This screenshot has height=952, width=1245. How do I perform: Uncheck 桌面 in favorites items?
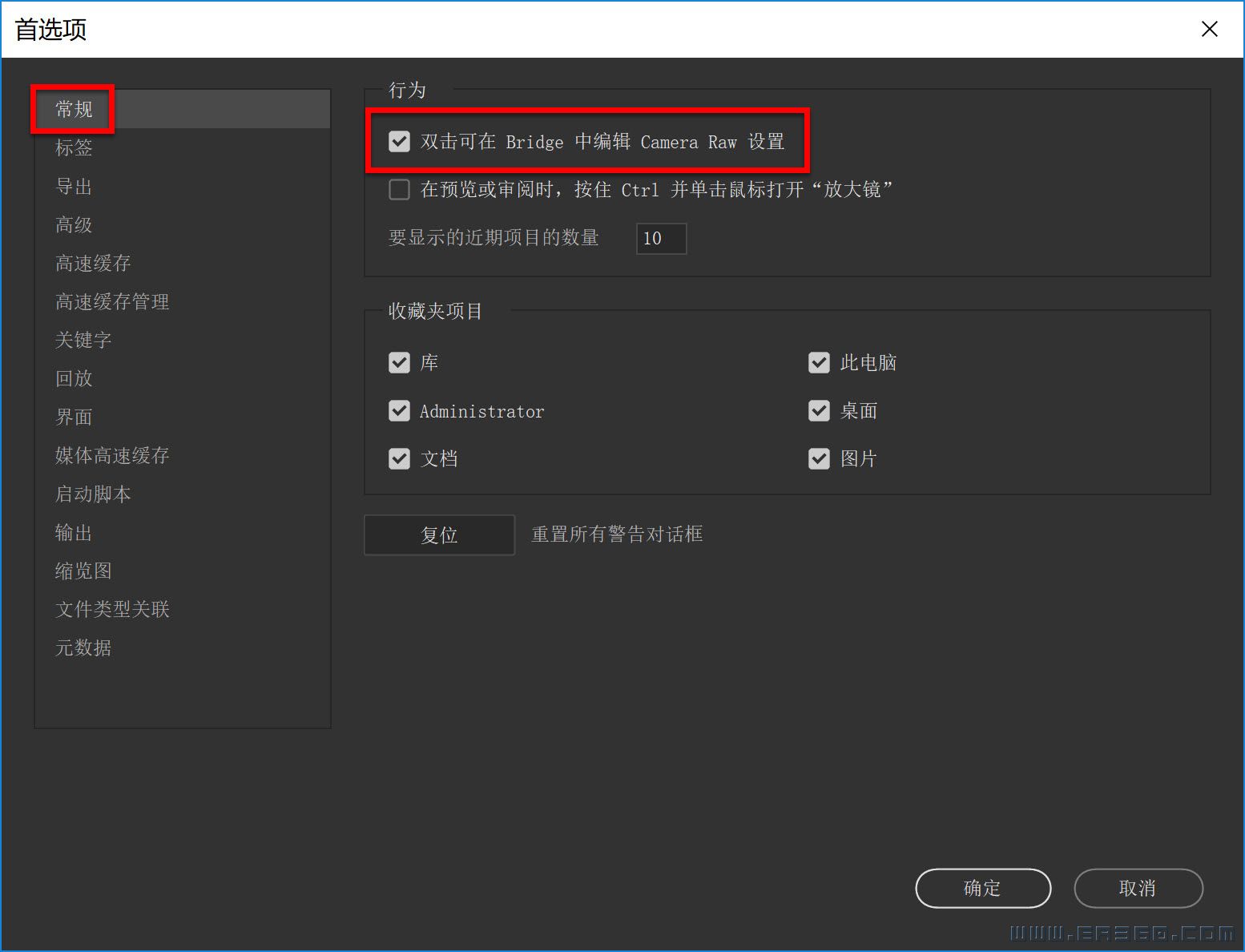coord(819,410)
